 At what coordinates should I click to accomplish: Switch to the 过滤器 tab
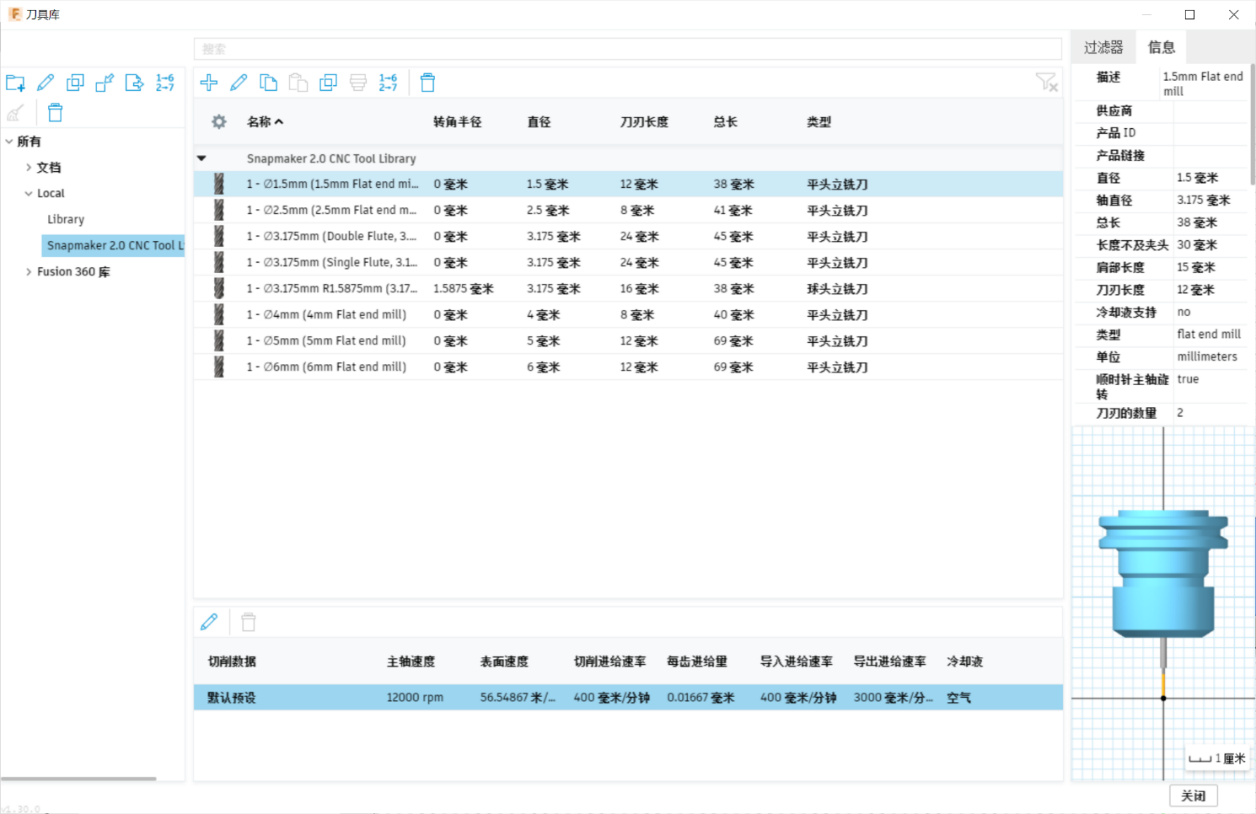(1104, 47)
